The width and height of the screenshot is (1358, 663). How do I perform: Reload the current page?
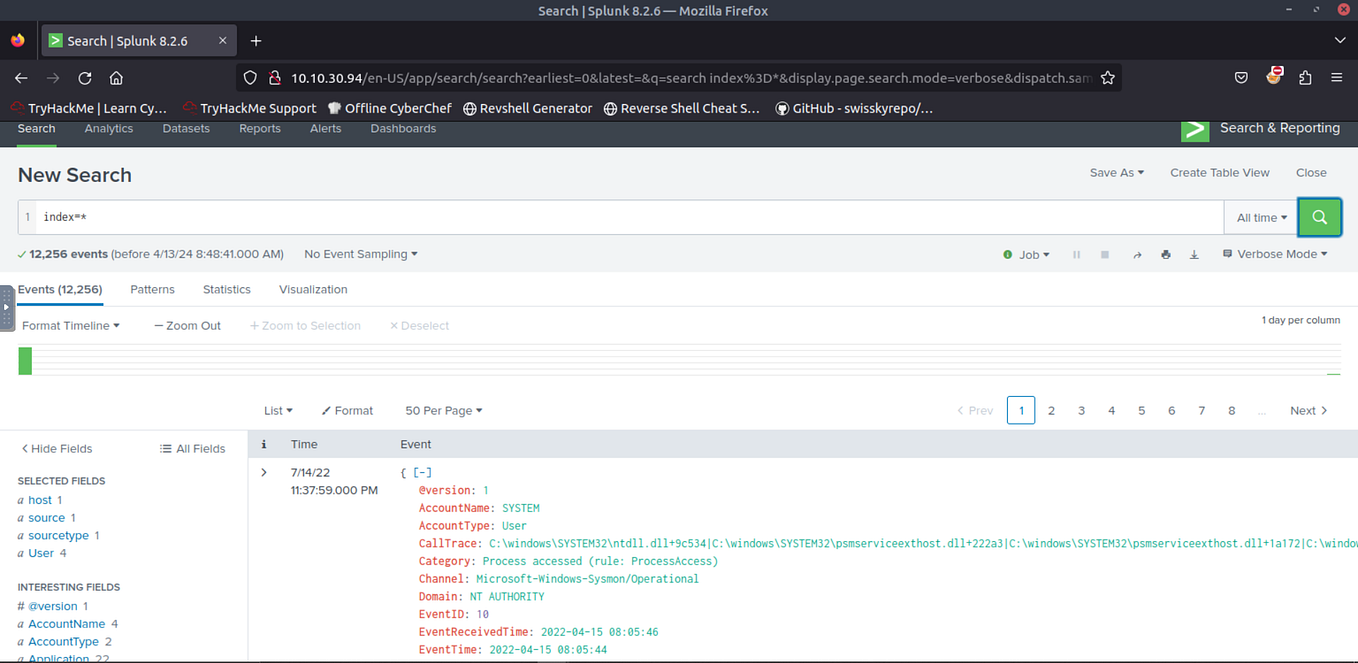point(84,77)
